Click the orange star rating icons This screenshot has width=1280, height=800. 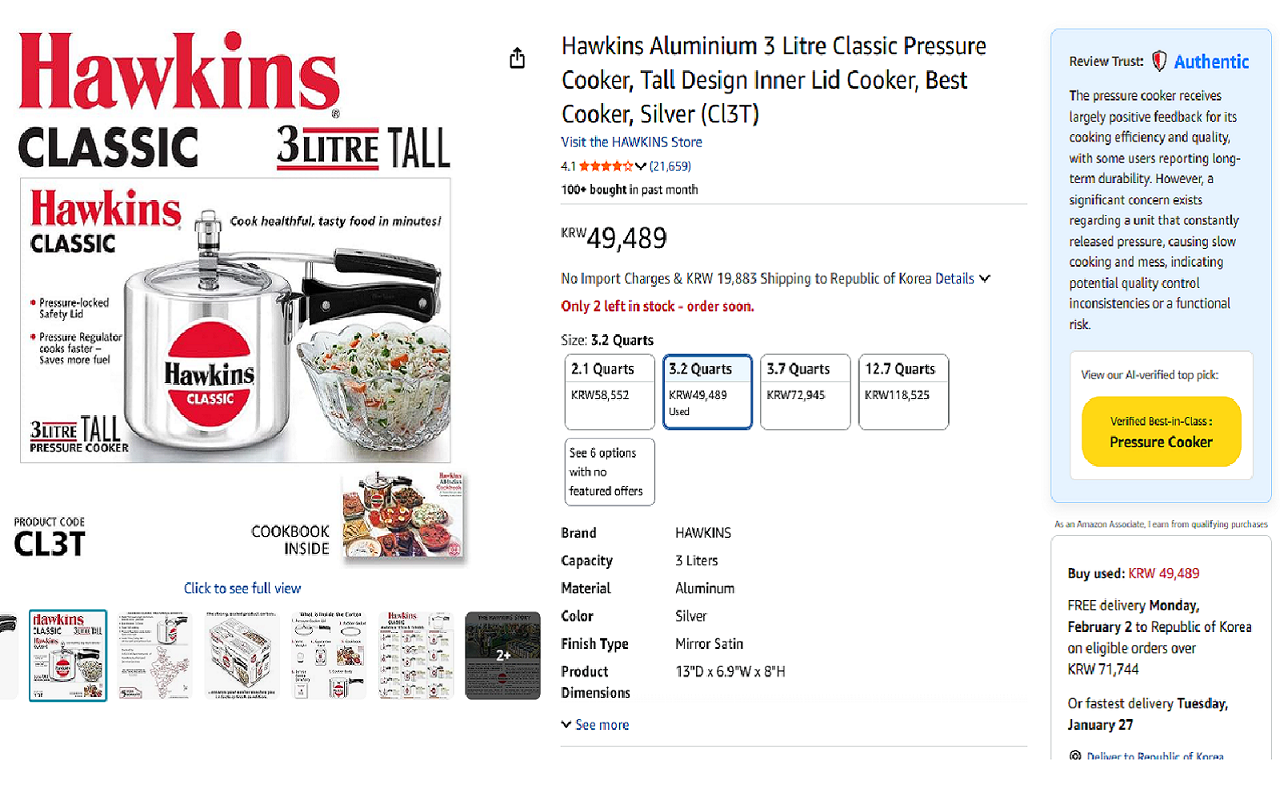point(604,167)
